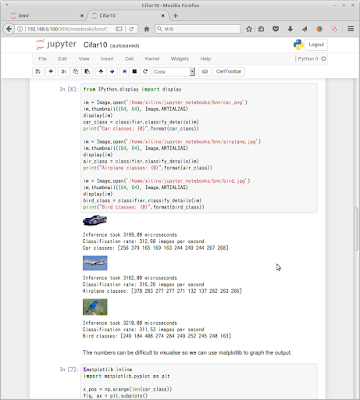The image size is (360, 400).
Task: Move the selected cell down
Action: [x=112, y=72]
